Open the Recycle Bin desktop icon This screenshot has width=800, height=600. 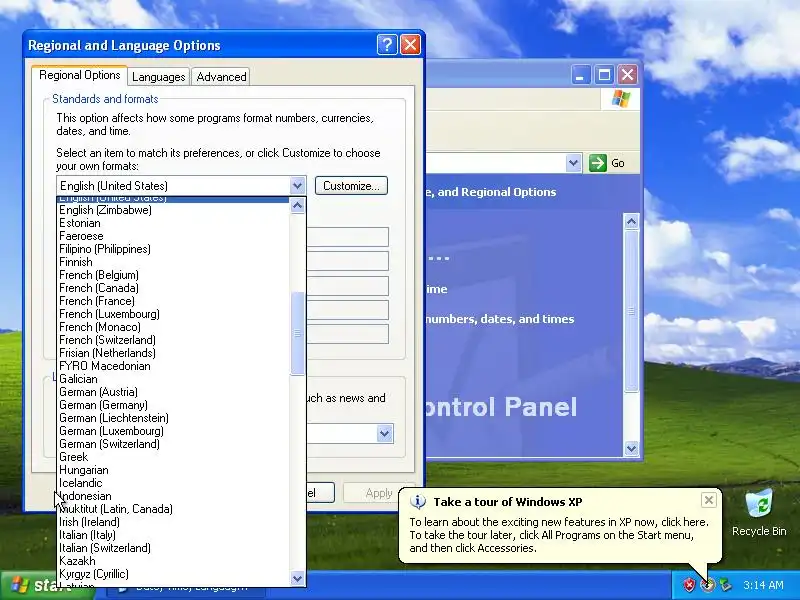pos(759,513)
